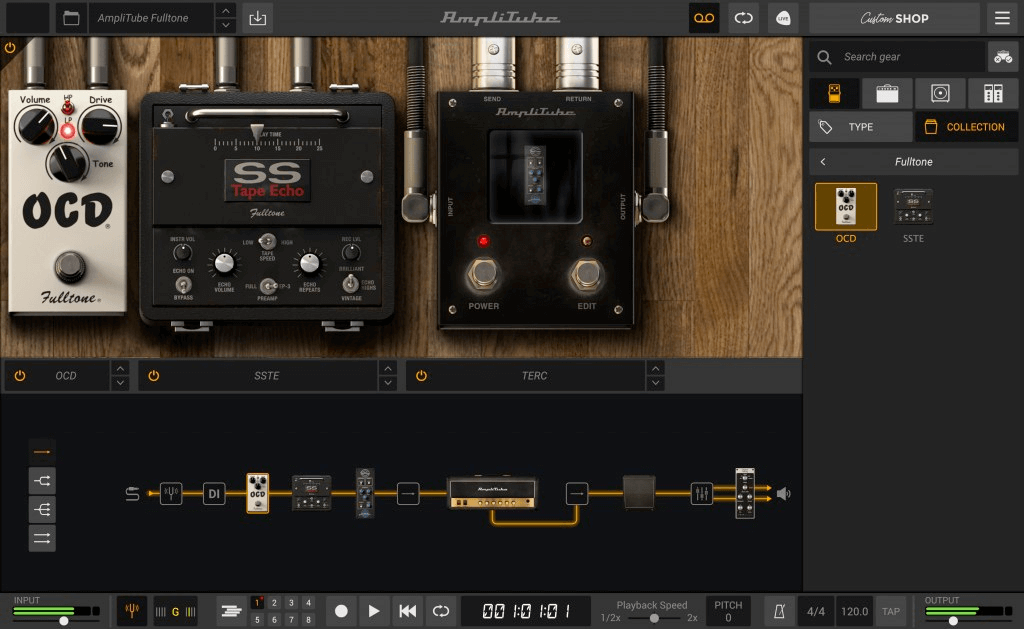Collapse the Fulltone collection with the back chevron
This screenshot has height=629, width=1024.
point(823,161)
